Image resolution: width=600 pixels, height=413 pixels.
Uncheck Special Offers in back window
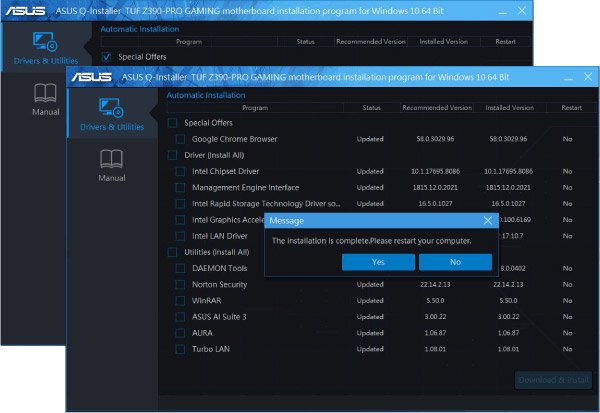tap(106, 57)
